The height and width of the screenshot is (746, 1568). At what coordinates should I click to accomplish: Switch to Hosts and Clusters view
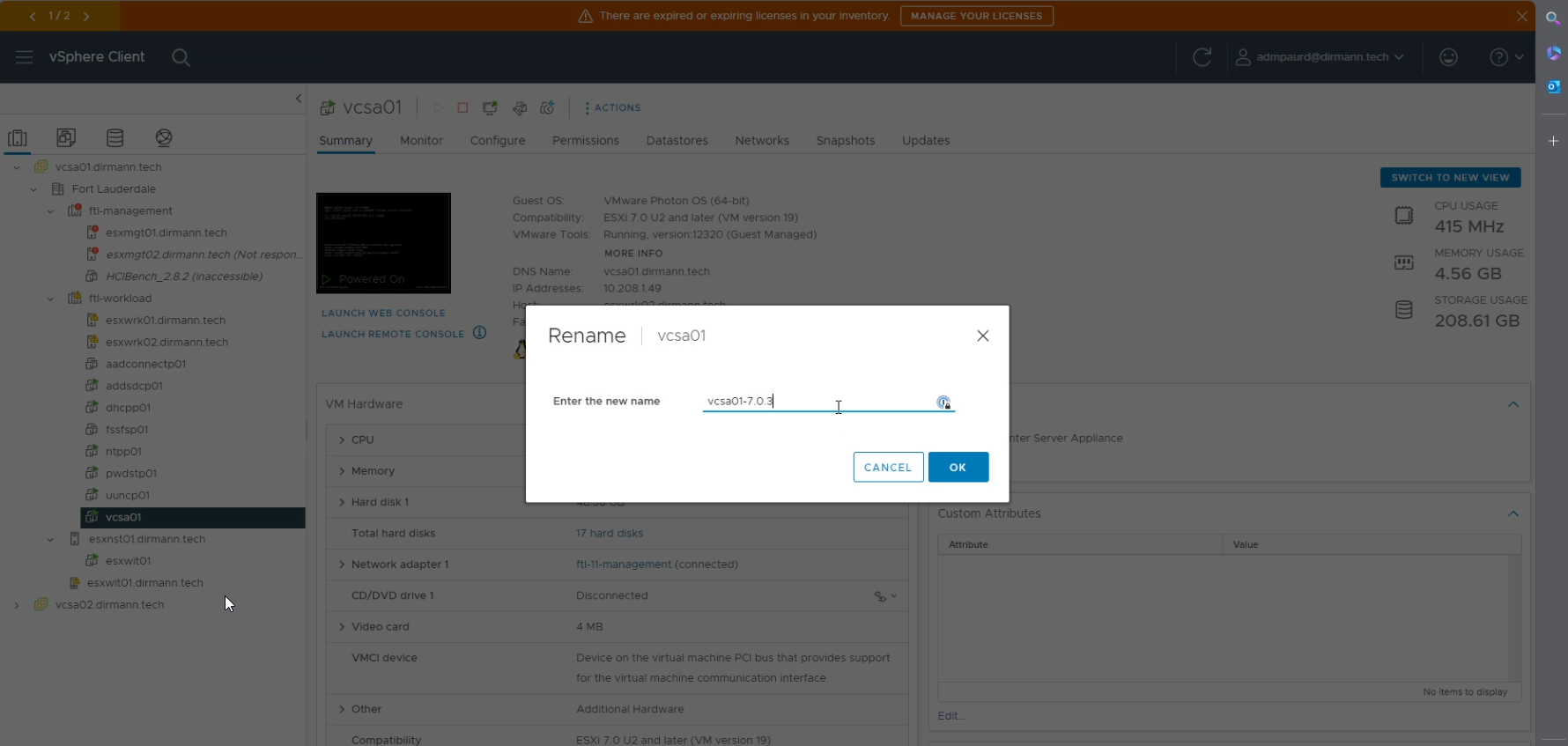[x=18, y=137]
